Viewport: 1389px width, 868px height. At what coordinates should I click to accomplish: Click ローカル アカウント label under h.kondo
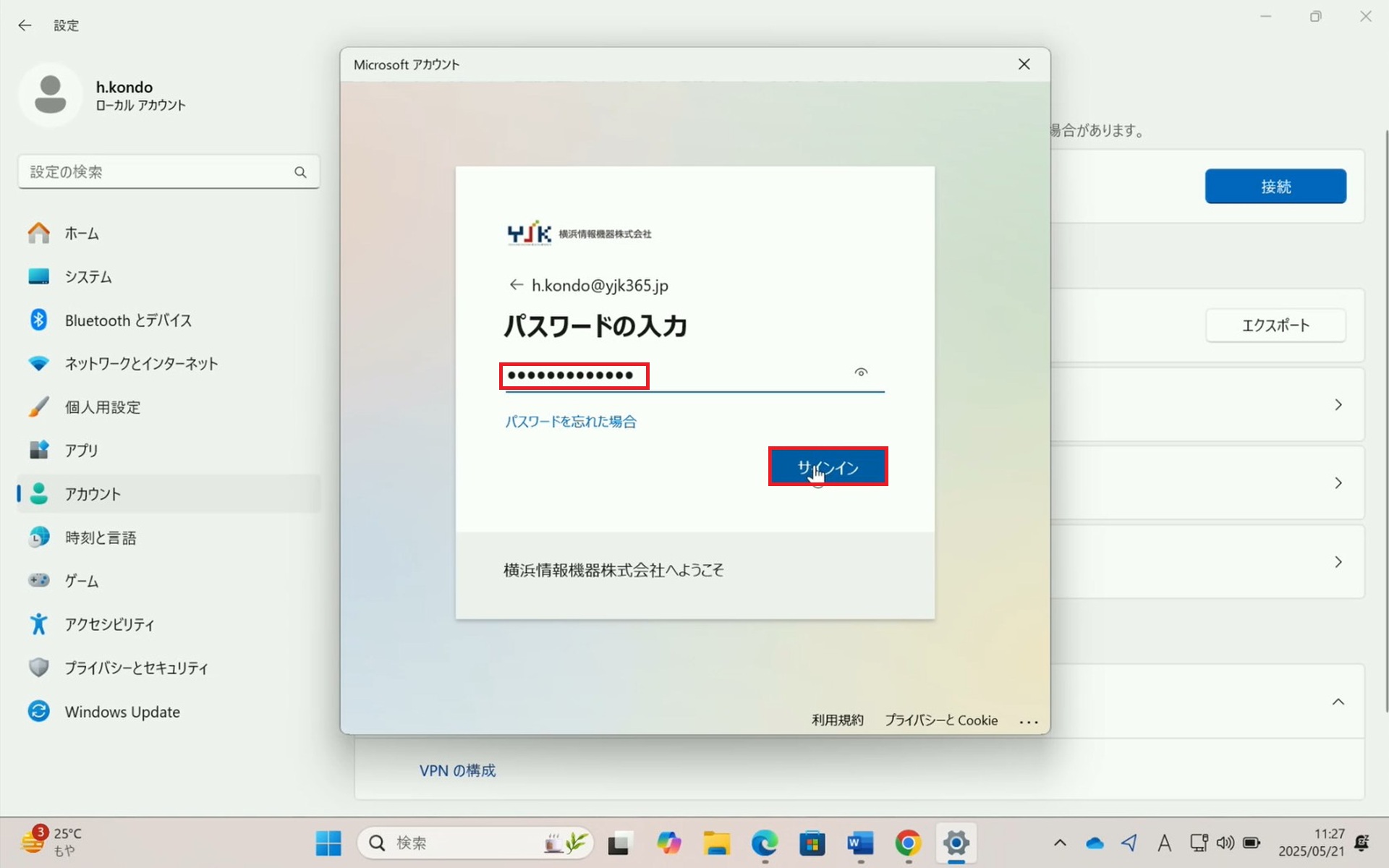141,106
